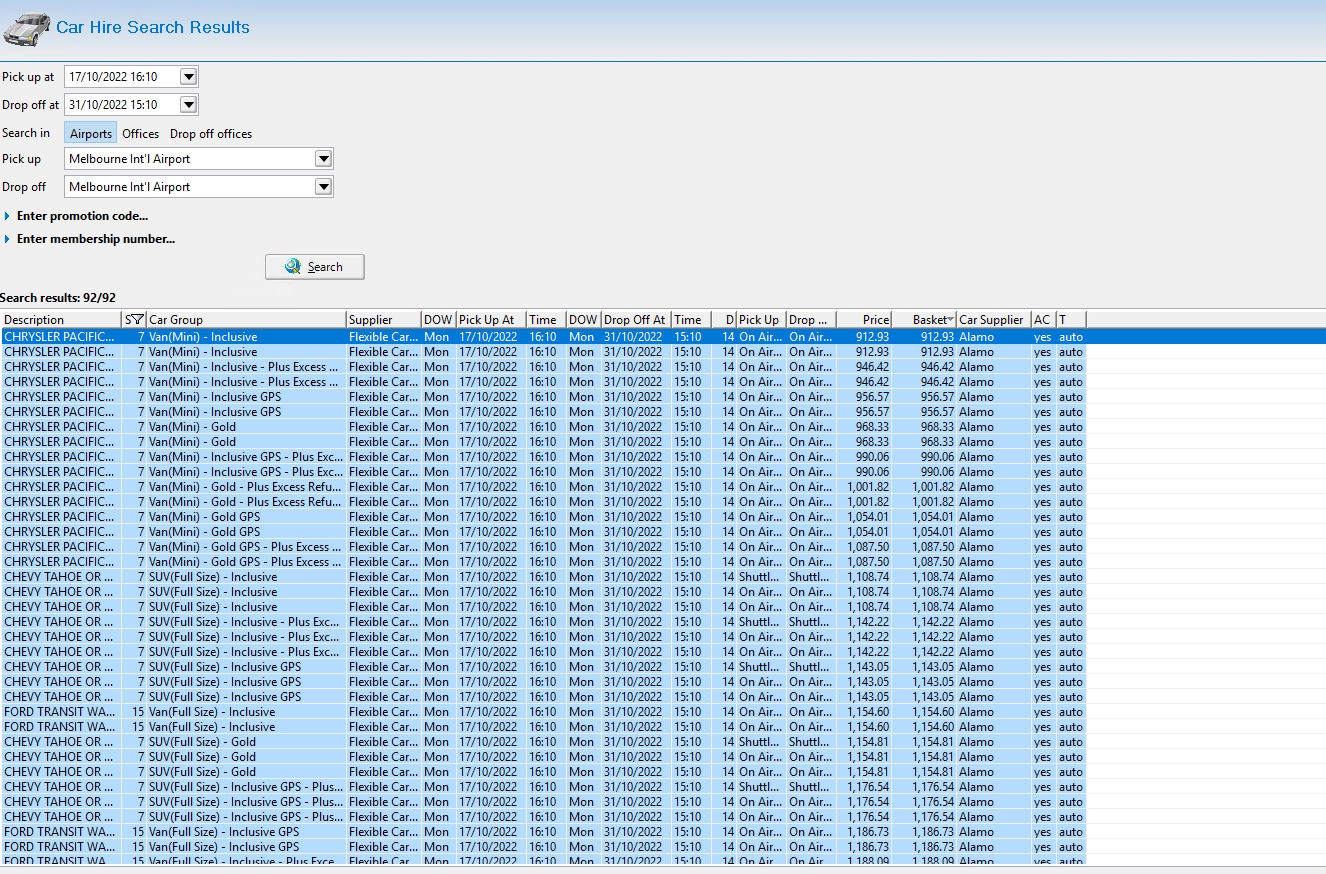Image resolution: width=1326 pixels, height=874 pixels.
Task: Choose Drop off offices search mode
Action: pyautogui.click(x=211, y=134)
